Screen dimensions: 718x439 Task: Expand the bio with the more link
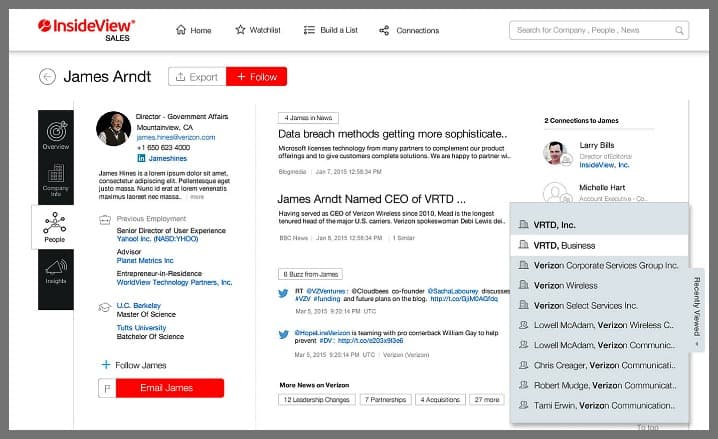point(197,197)
